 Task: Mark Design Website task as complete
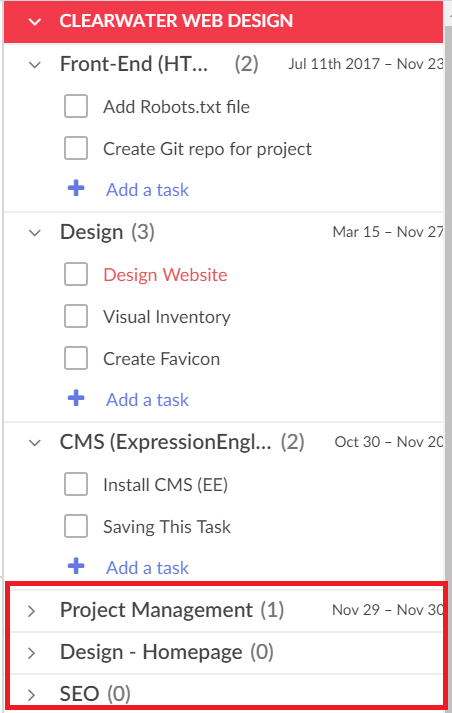tap(76, 274)
